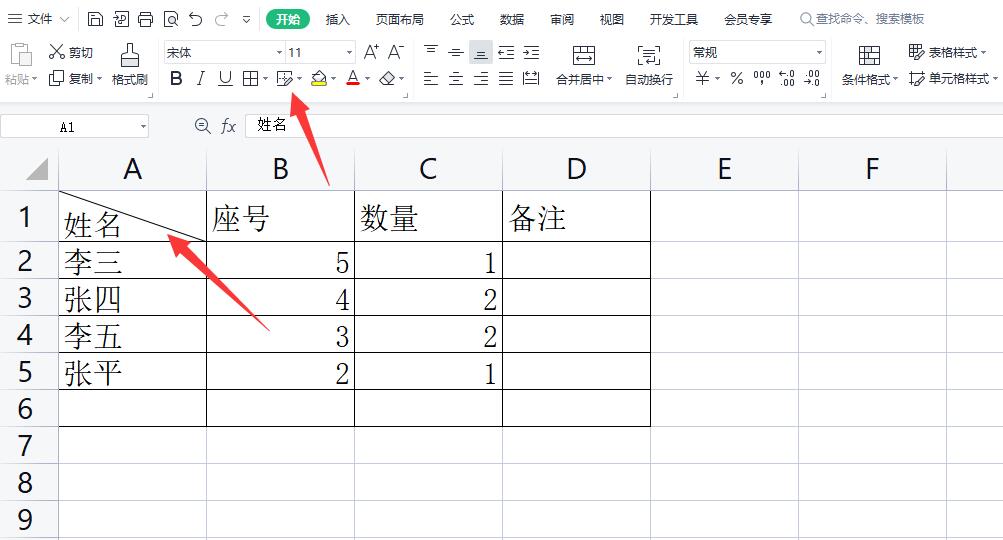The height and width of the screenshot is (540, 1003).
Task: Click Merge and Center (合并居中)
Action: point(583,64)
